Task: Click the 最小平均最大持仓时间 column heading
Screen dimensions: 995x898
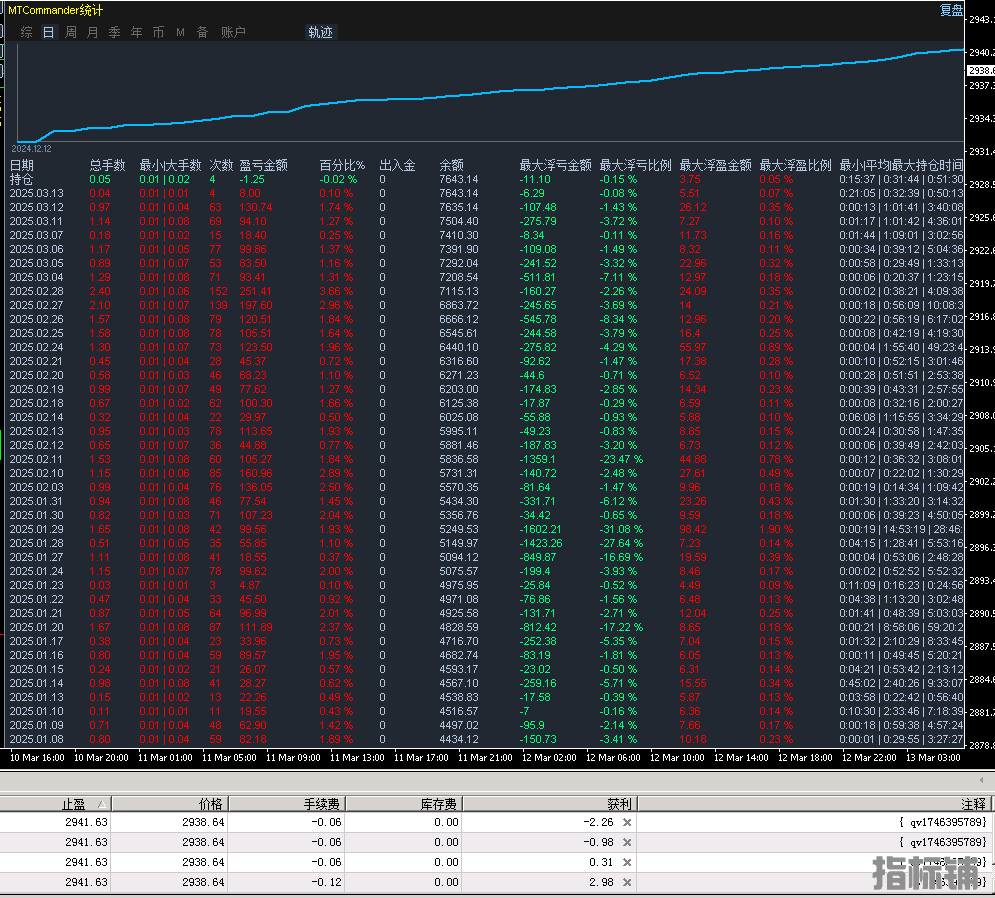Action: coord(901,166)
